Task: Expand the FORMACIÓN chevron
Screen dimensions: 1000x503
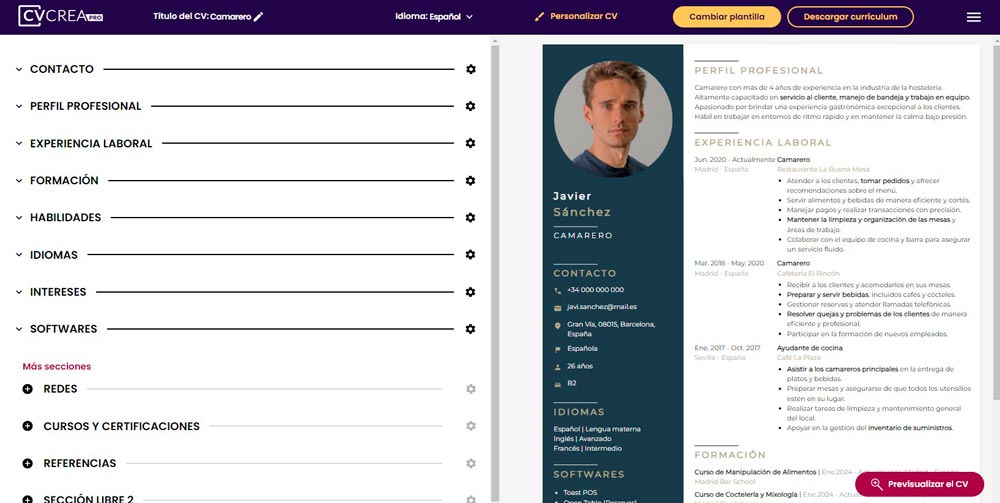Action: (x=19, y=180)
